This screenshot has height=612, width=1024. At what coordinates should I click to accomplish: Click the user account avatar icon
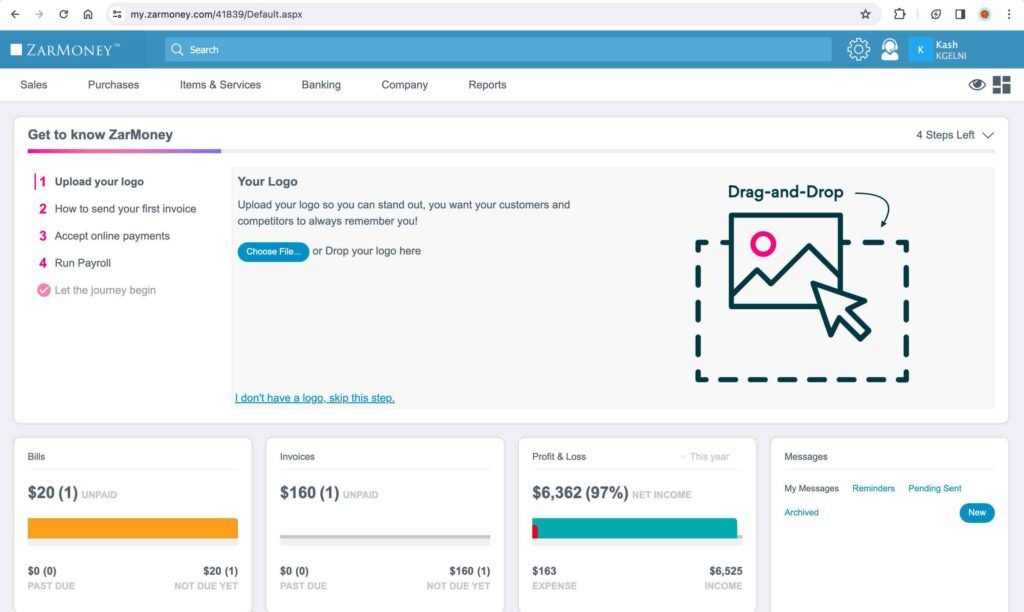point(890,49)
